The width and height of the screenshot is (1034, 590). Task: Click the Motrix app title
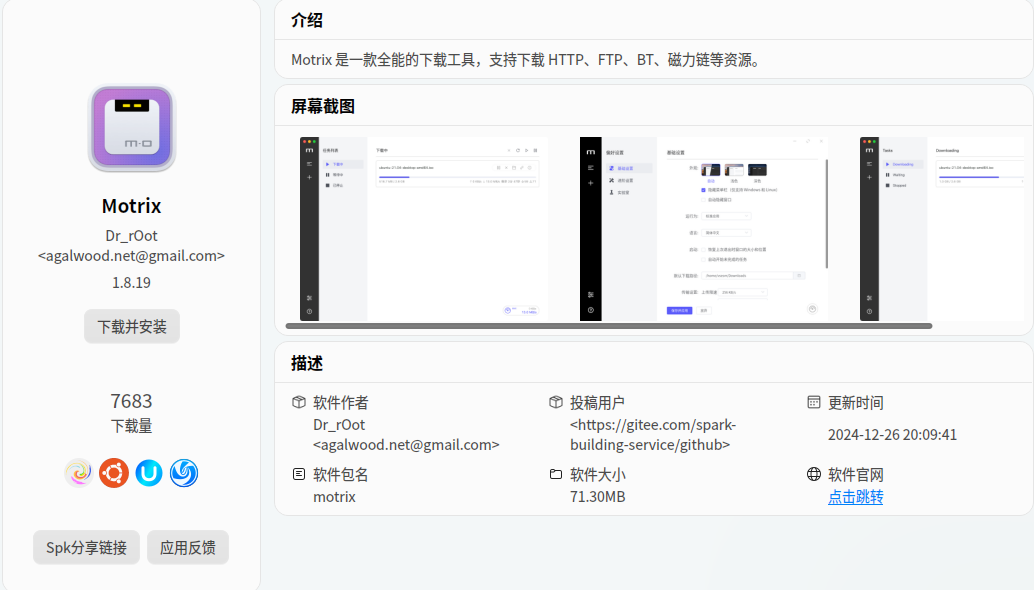pos(131,206)
